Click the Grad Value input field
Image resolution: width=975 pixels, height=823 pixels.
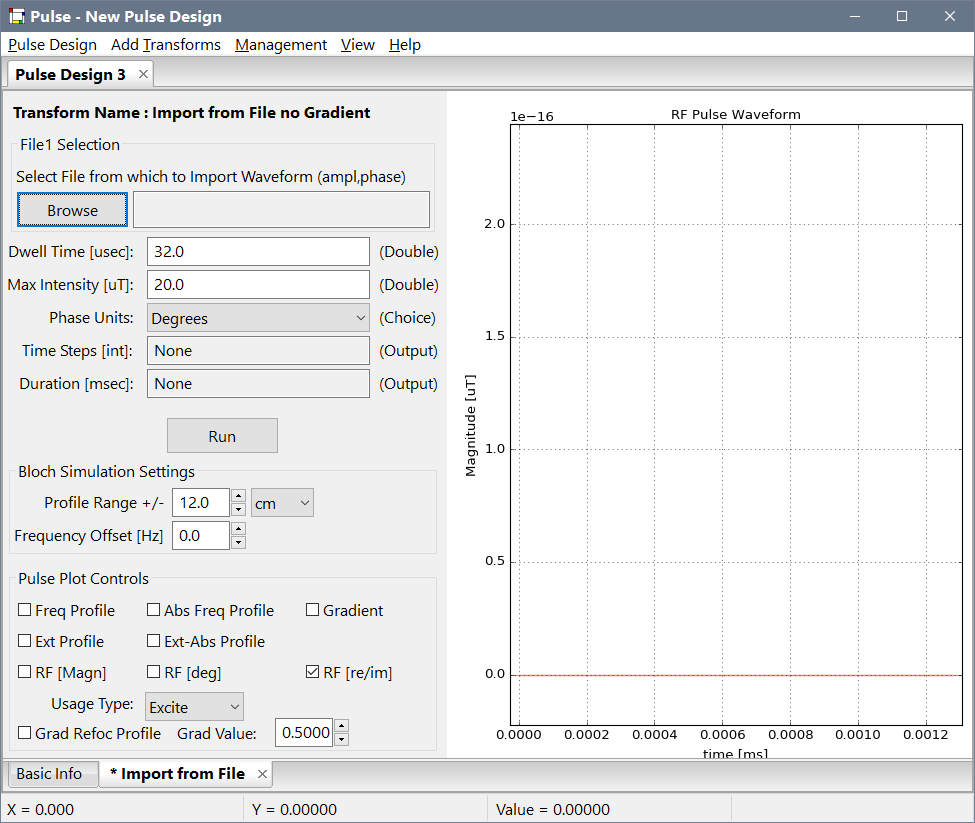pos(304,733)
